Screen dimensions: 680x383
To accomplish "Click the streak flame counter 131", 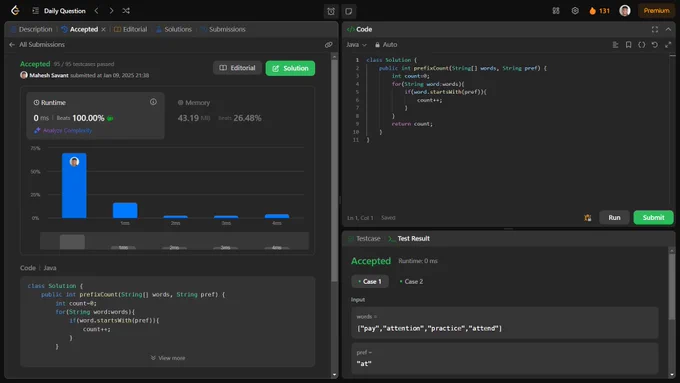I will click(x=599, y=11).
